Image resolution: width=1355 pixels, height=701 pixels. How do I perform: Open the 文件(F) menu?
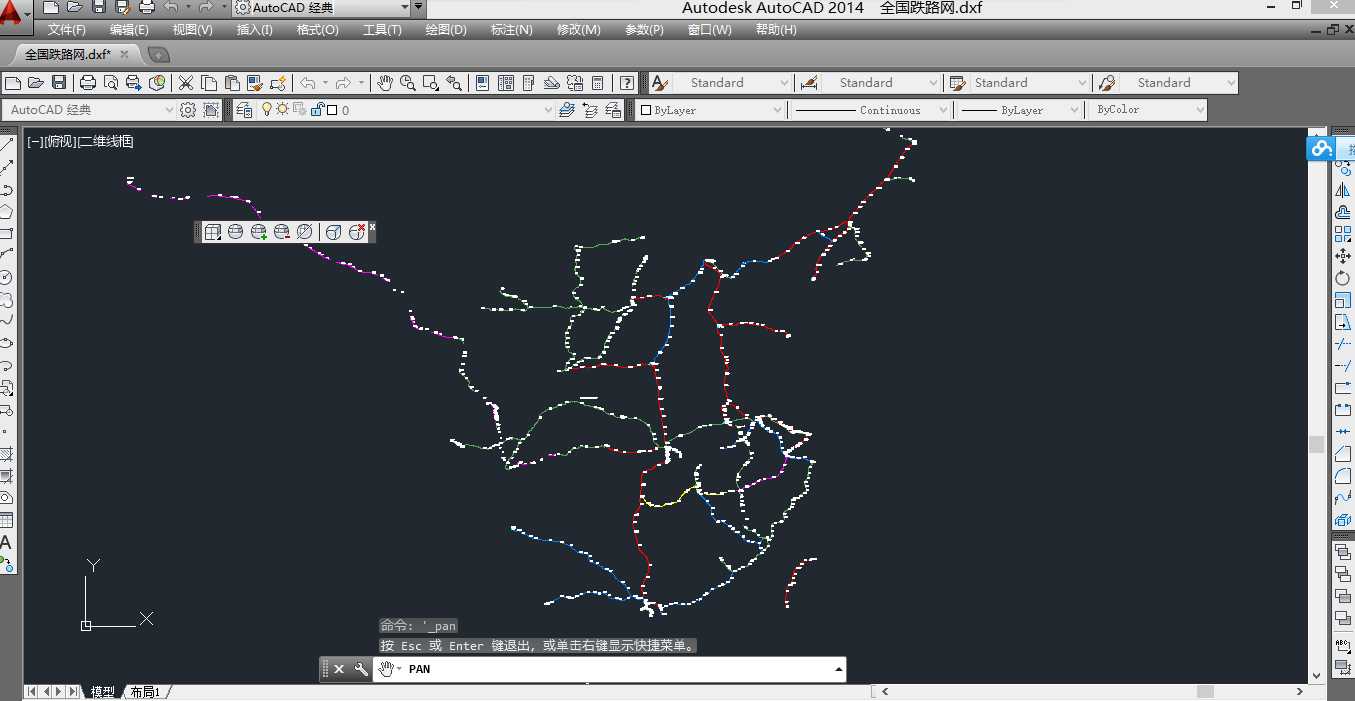(66, 30)
